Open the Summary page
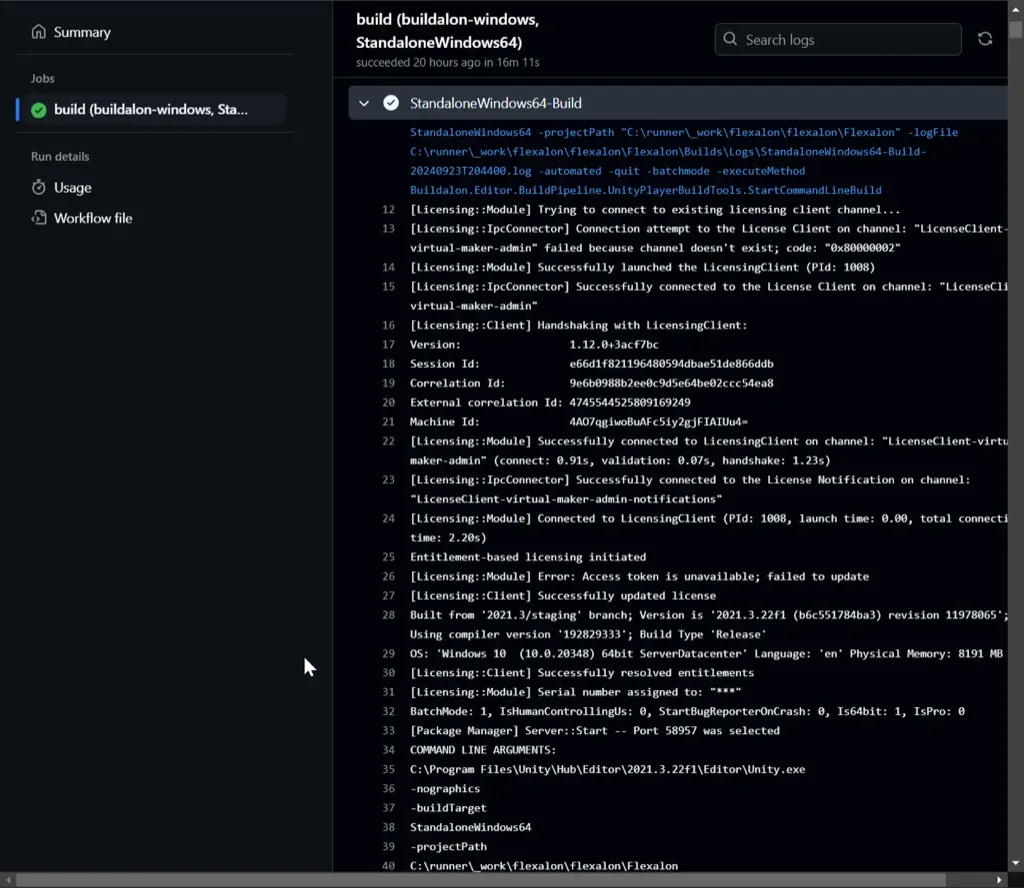Viewport: 1024px width, 888px height. 80,31
